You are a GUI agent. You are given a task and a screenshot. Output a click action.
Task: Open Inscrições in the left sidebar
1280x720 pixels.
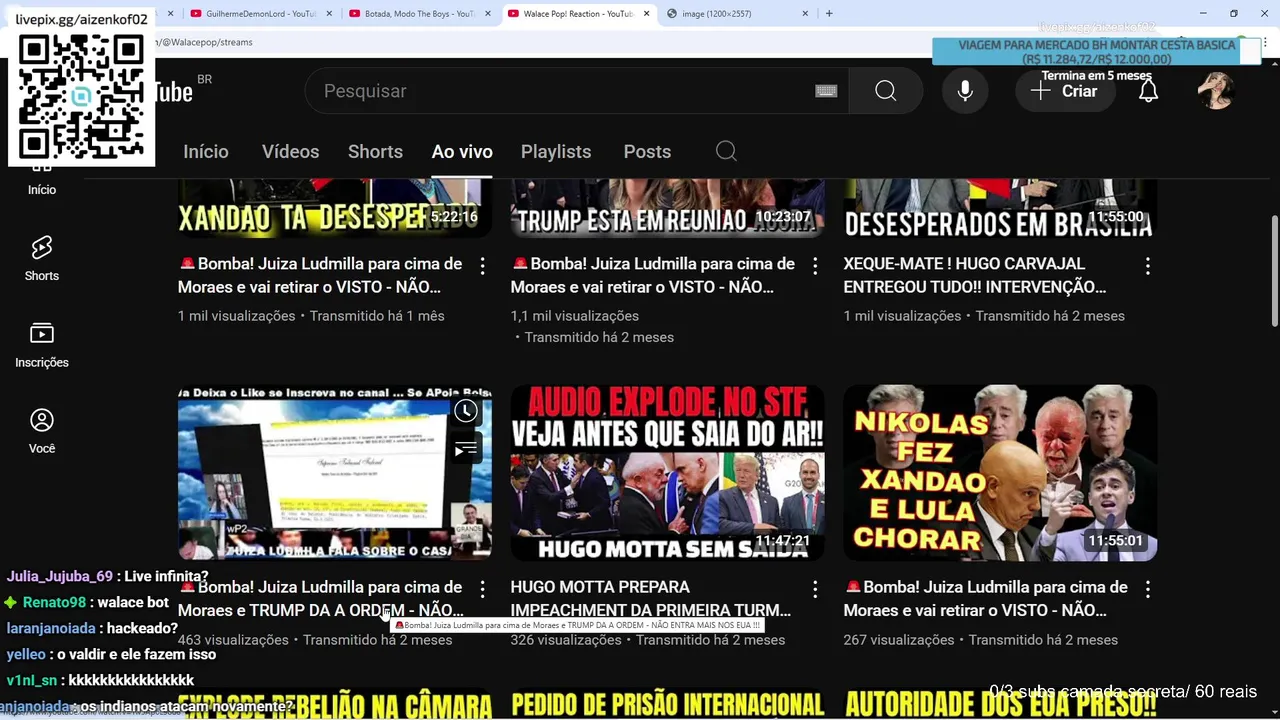(x=42, y=346)
